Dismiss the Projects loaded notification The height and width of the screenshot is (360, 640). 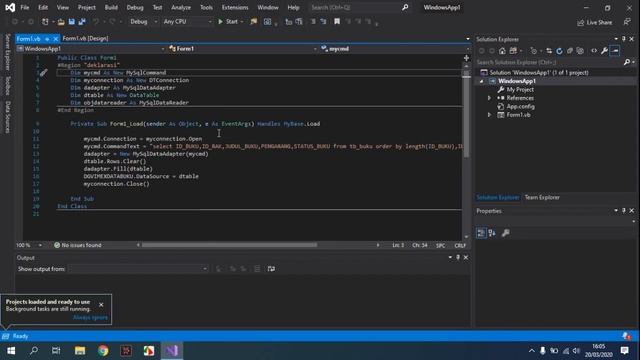[x=101, y=304]
